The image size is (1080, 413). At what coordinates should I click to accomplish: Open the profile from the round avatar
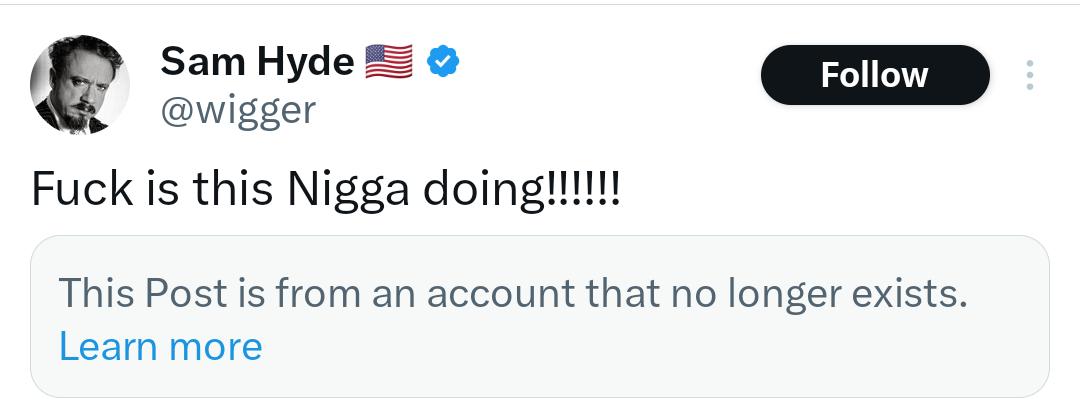(81, 85)
